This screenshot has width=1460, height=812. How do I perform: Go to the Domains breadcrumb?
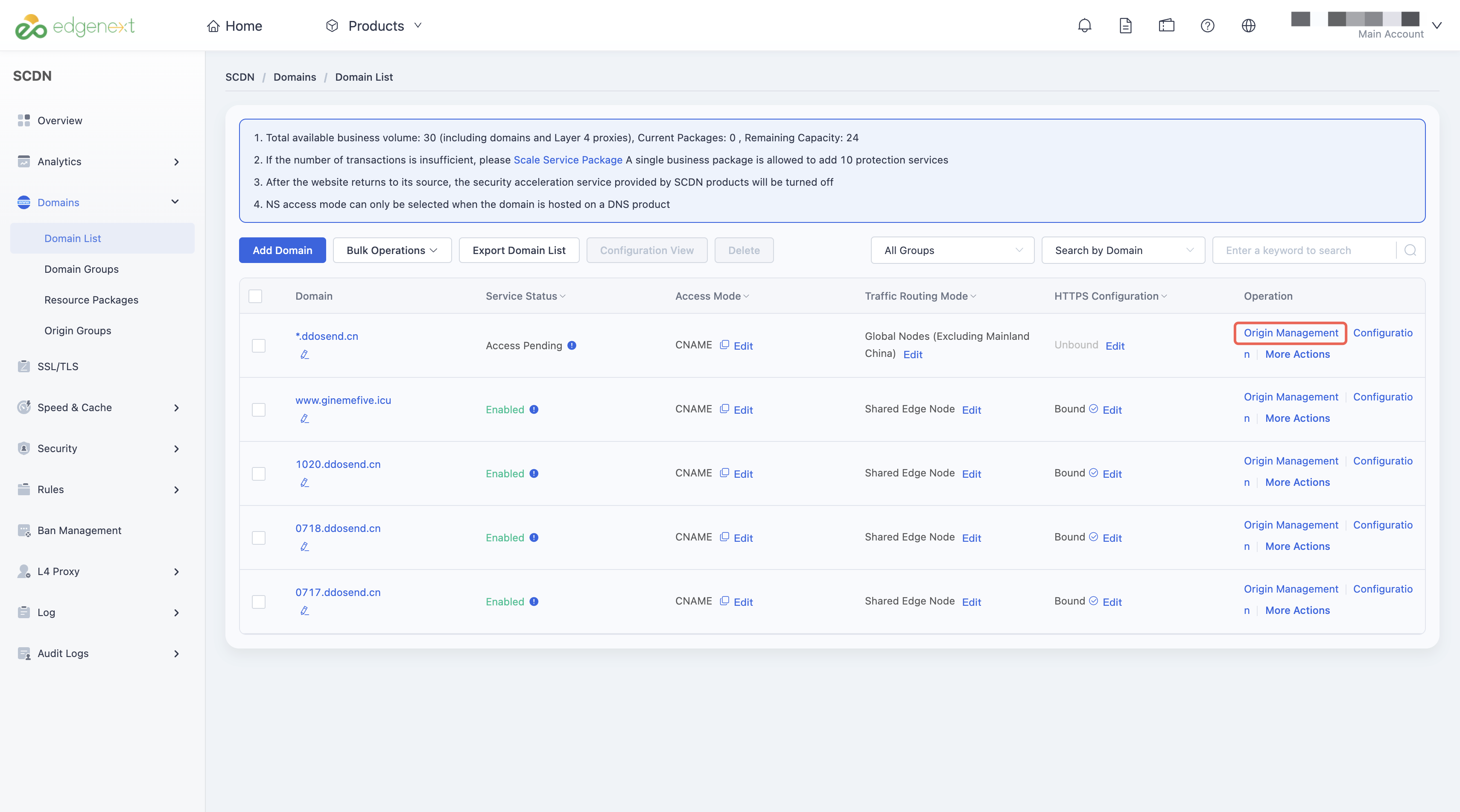(x=295, y=77)
